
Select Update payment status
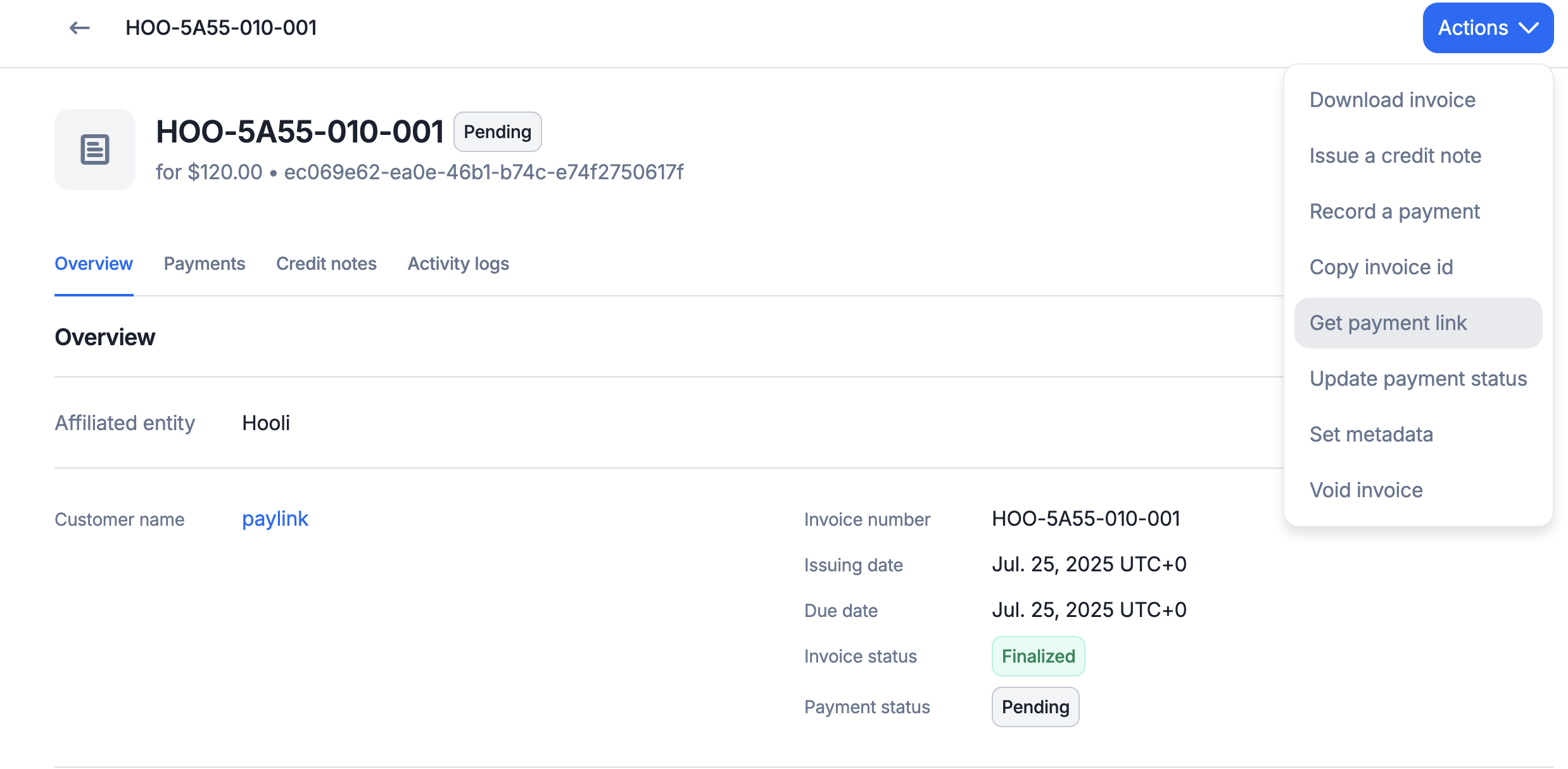1418,379
